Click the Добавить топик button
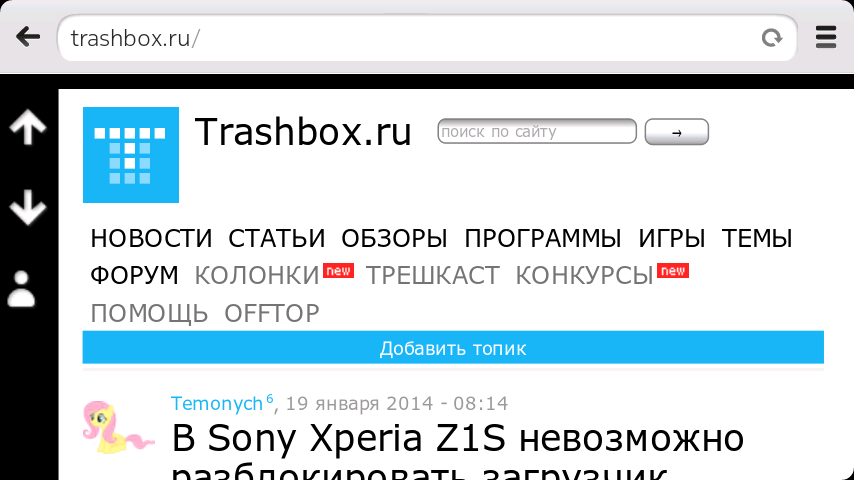 coord(453,347)
